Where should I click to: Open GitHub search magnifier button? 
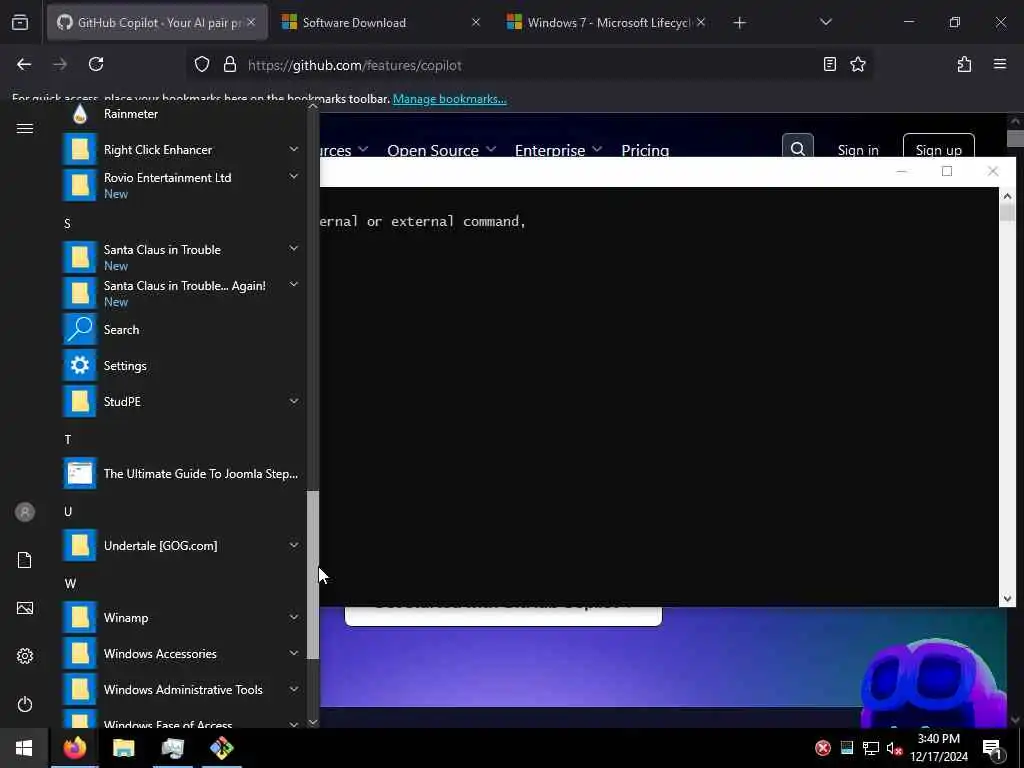(x=797, y=148)
